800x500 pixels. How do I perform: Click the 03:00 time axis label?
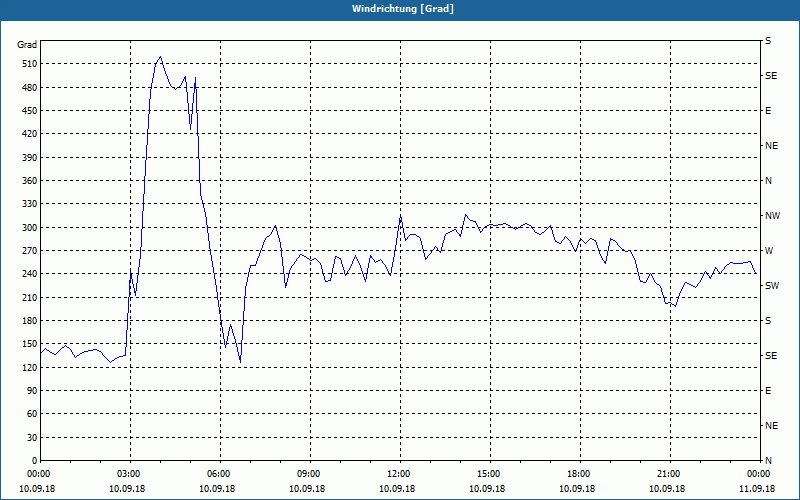click(130, 474)
